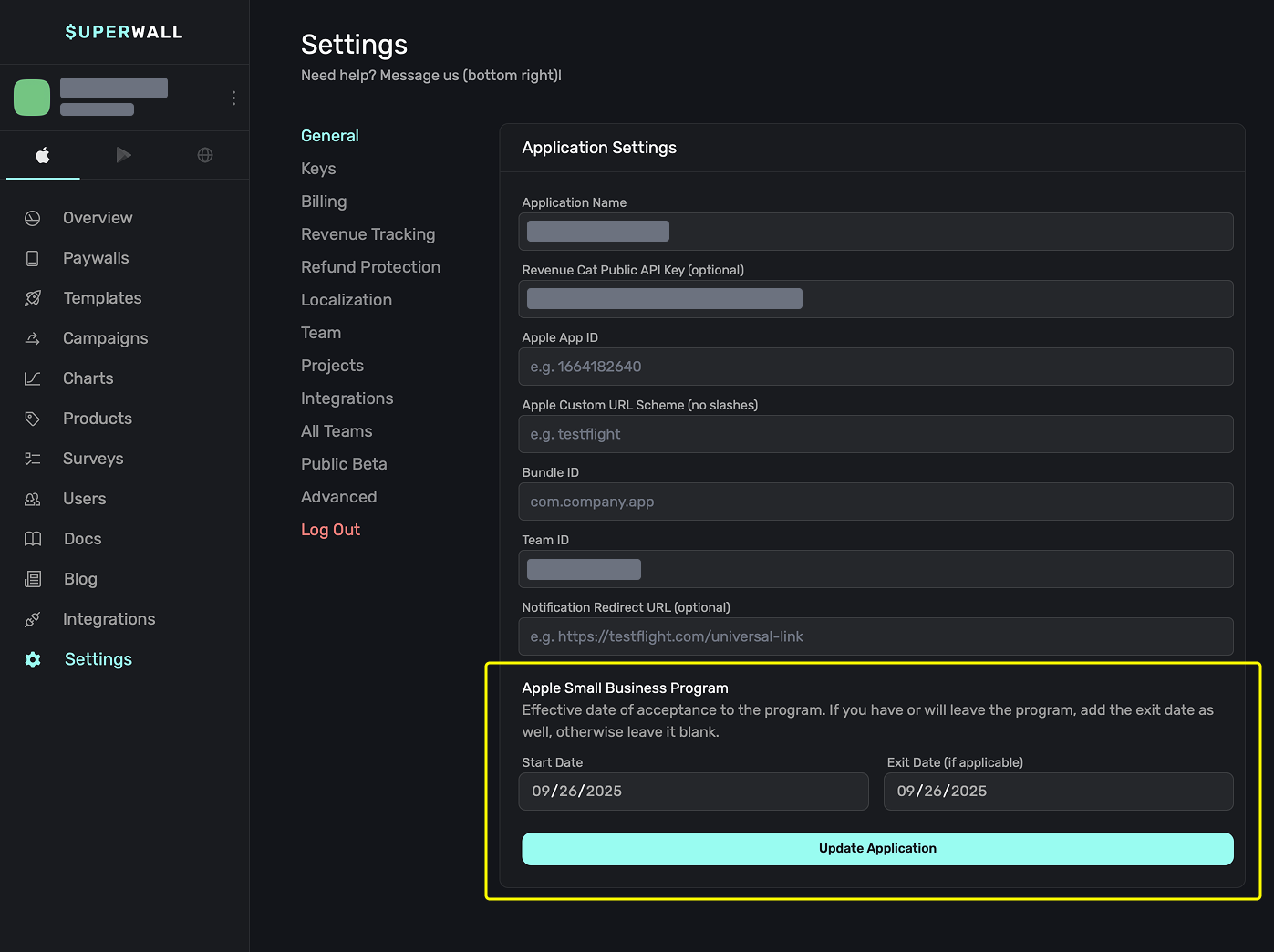Switch to the Android play icon tab
The width and height of the screenshot is (1274, 952).
click(124, 155)
